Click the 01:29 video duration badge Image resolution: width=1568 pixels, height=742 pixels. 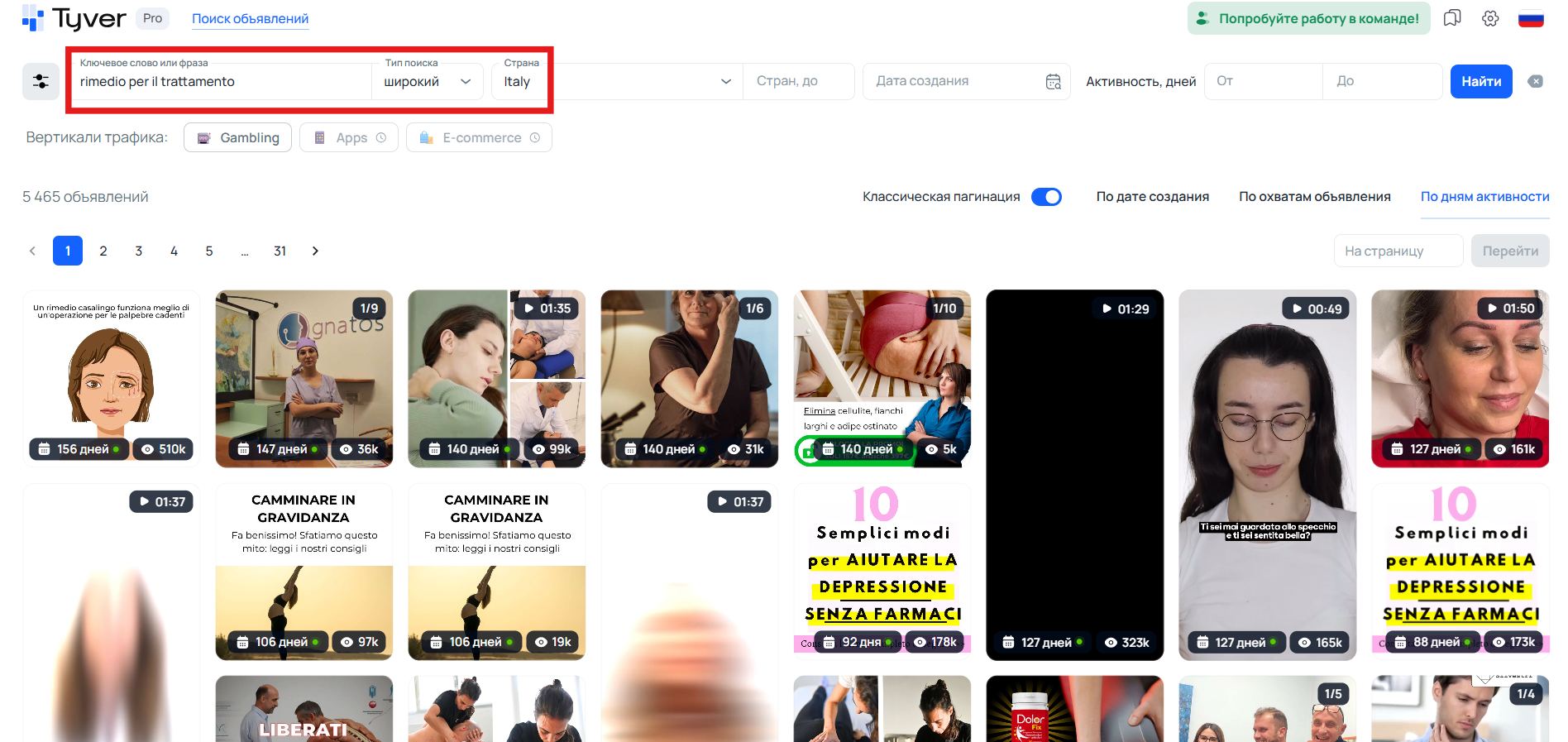click(1125, 309)
